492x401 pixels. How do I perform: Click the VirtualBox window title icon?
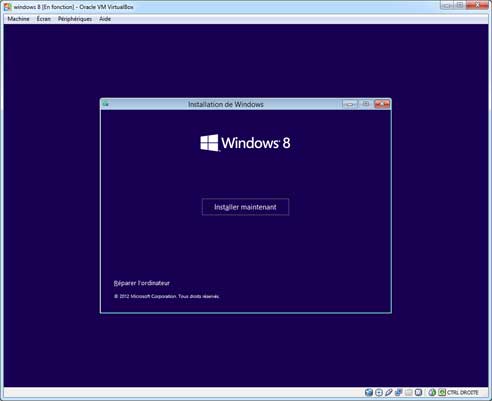point(8,7)
